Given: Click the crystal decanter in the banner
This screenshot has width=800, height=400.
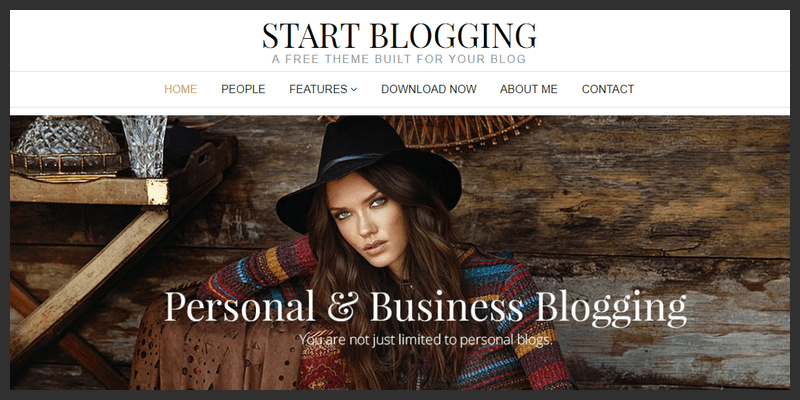Looking at the screenshot, I should click(x=66, y=145).
